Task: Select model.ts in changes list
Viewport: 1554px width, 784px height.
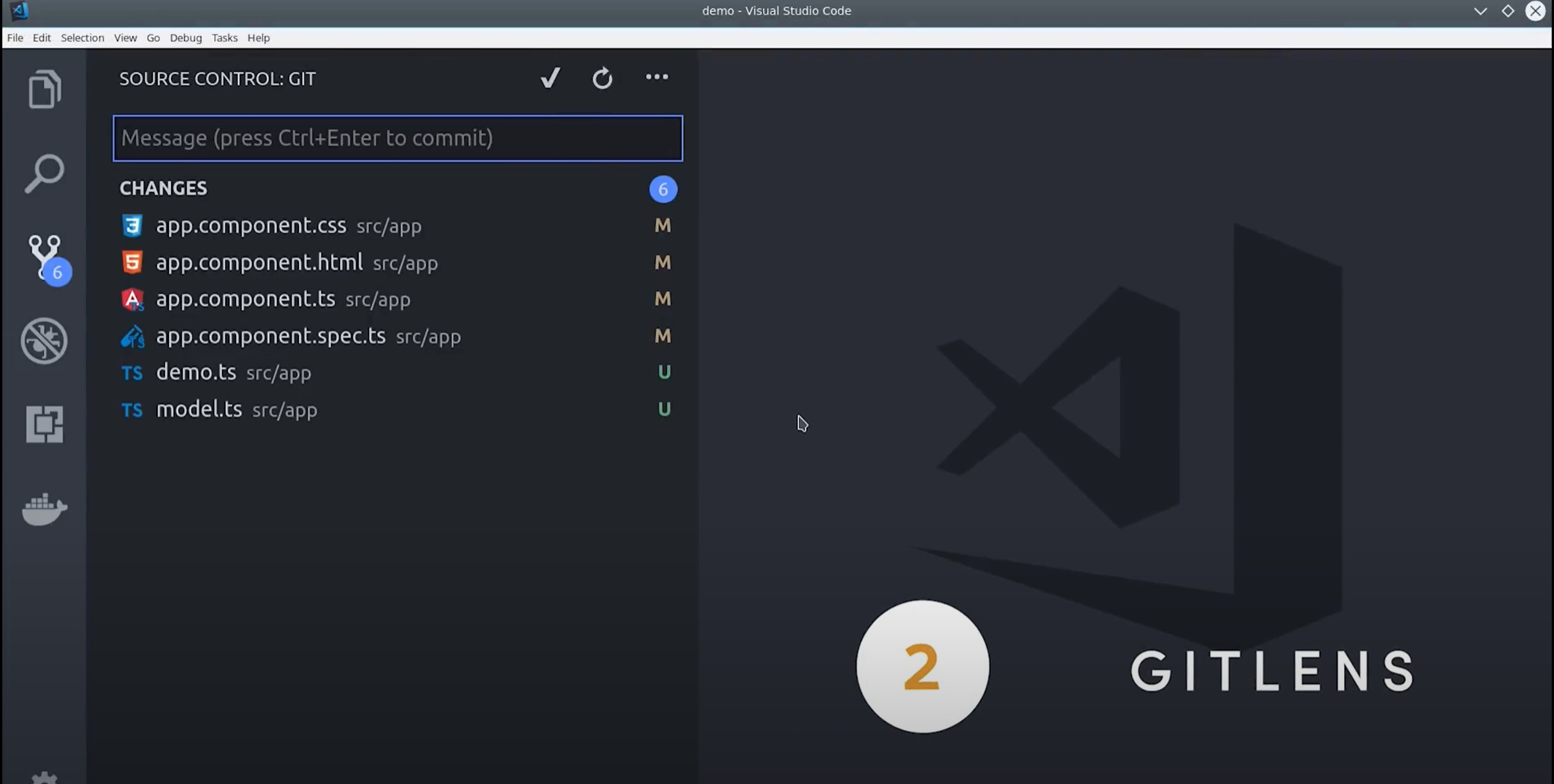Action: [397, 409]
